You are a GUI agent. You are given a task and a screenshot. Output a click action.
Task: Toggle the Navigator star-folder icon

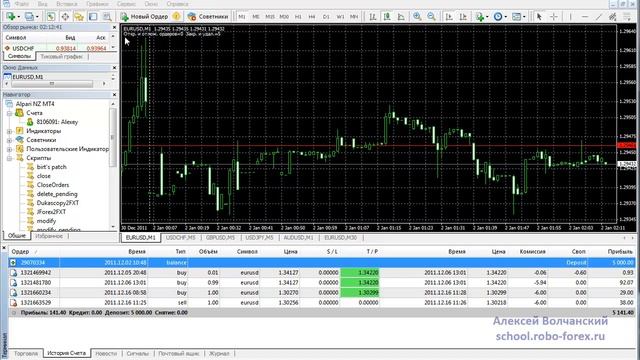[x=79, y=17]
